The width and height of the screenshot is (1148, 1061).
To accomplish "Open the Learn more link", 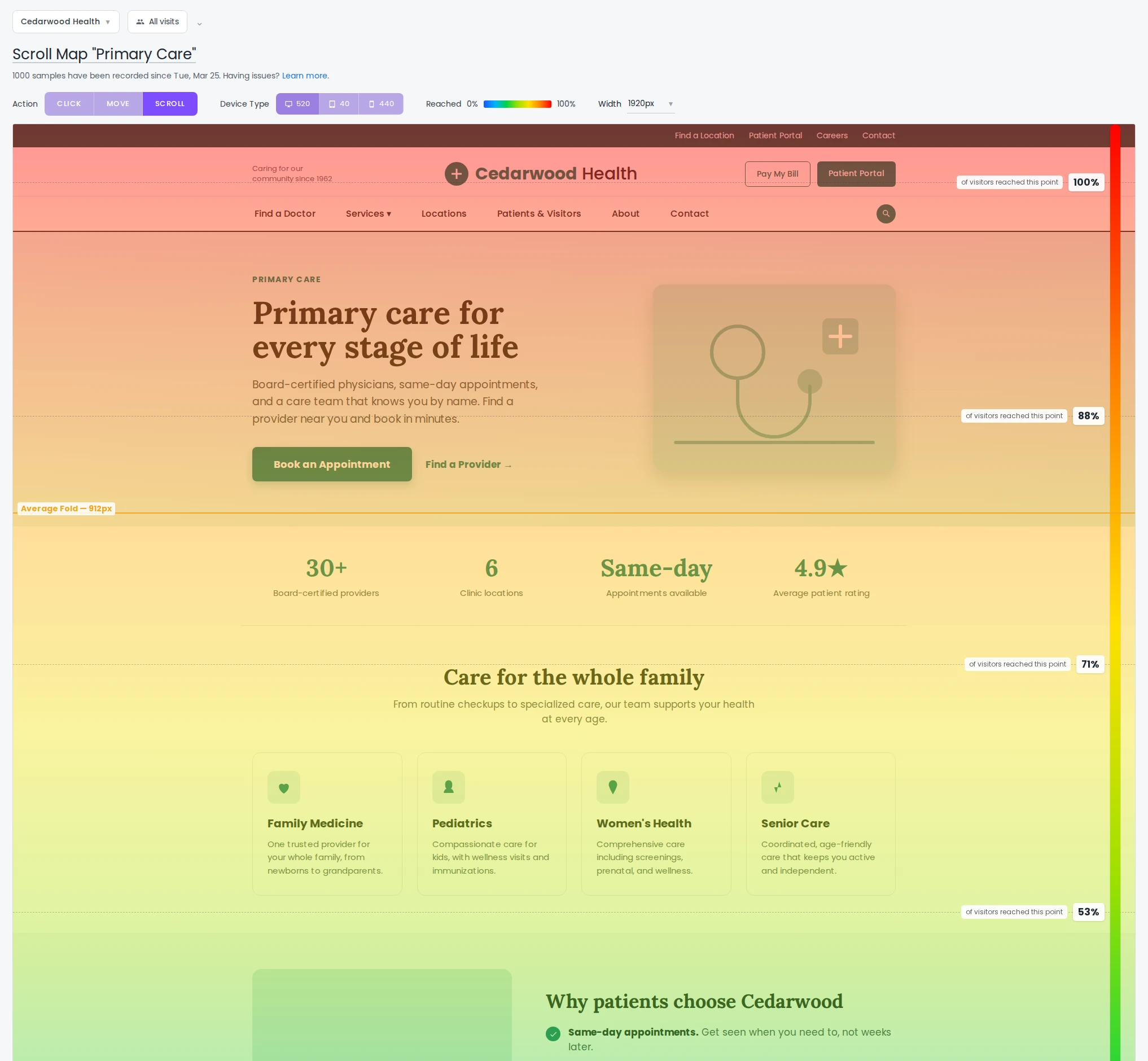I will pyautogui.click(x=305, y=76).
